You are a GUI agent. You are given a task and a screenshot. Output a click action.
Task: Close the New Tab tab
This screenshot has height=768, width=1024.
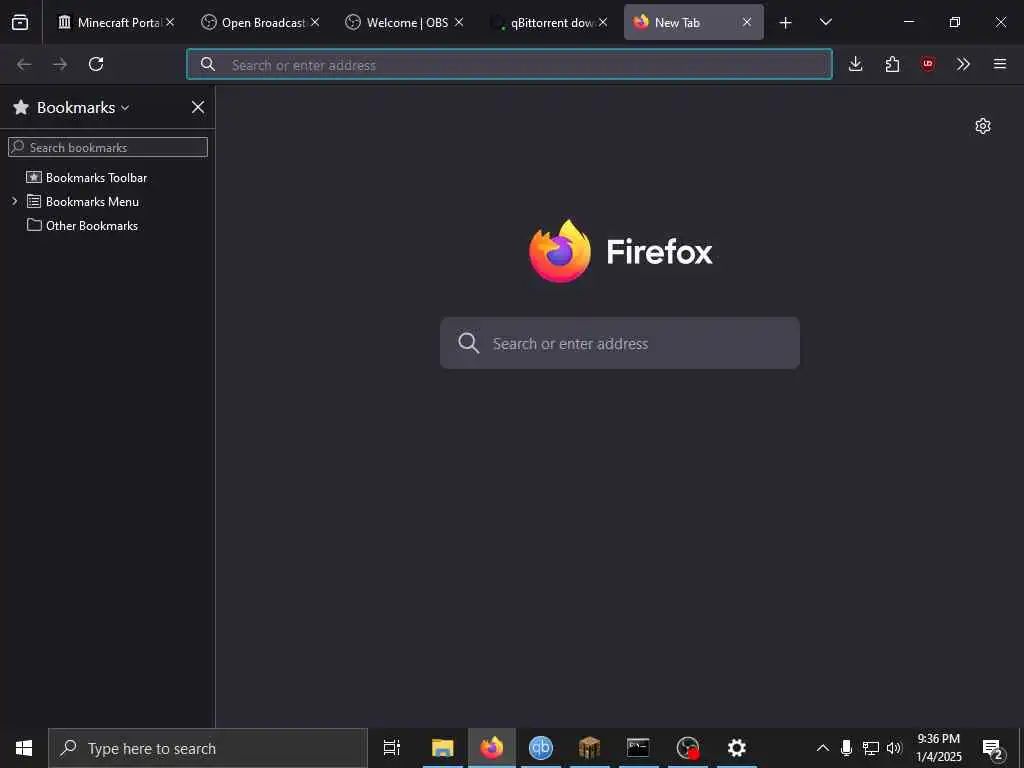[x=746, y=22]
